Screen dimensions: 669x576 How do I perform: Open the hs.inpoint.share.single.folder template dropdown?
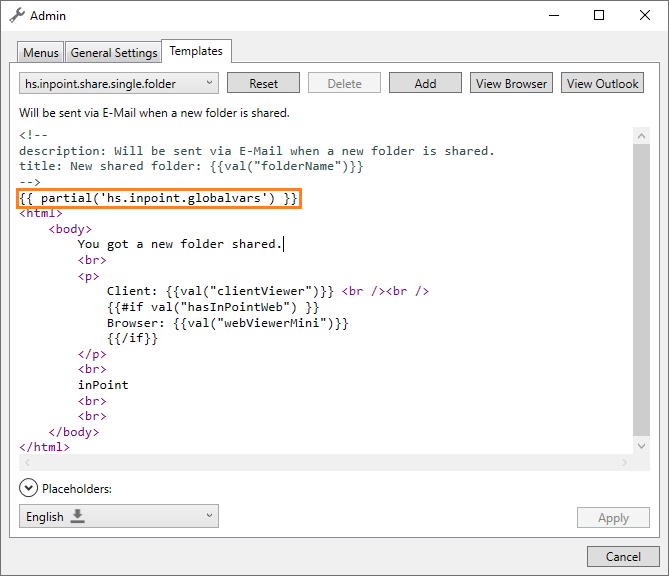119,84
